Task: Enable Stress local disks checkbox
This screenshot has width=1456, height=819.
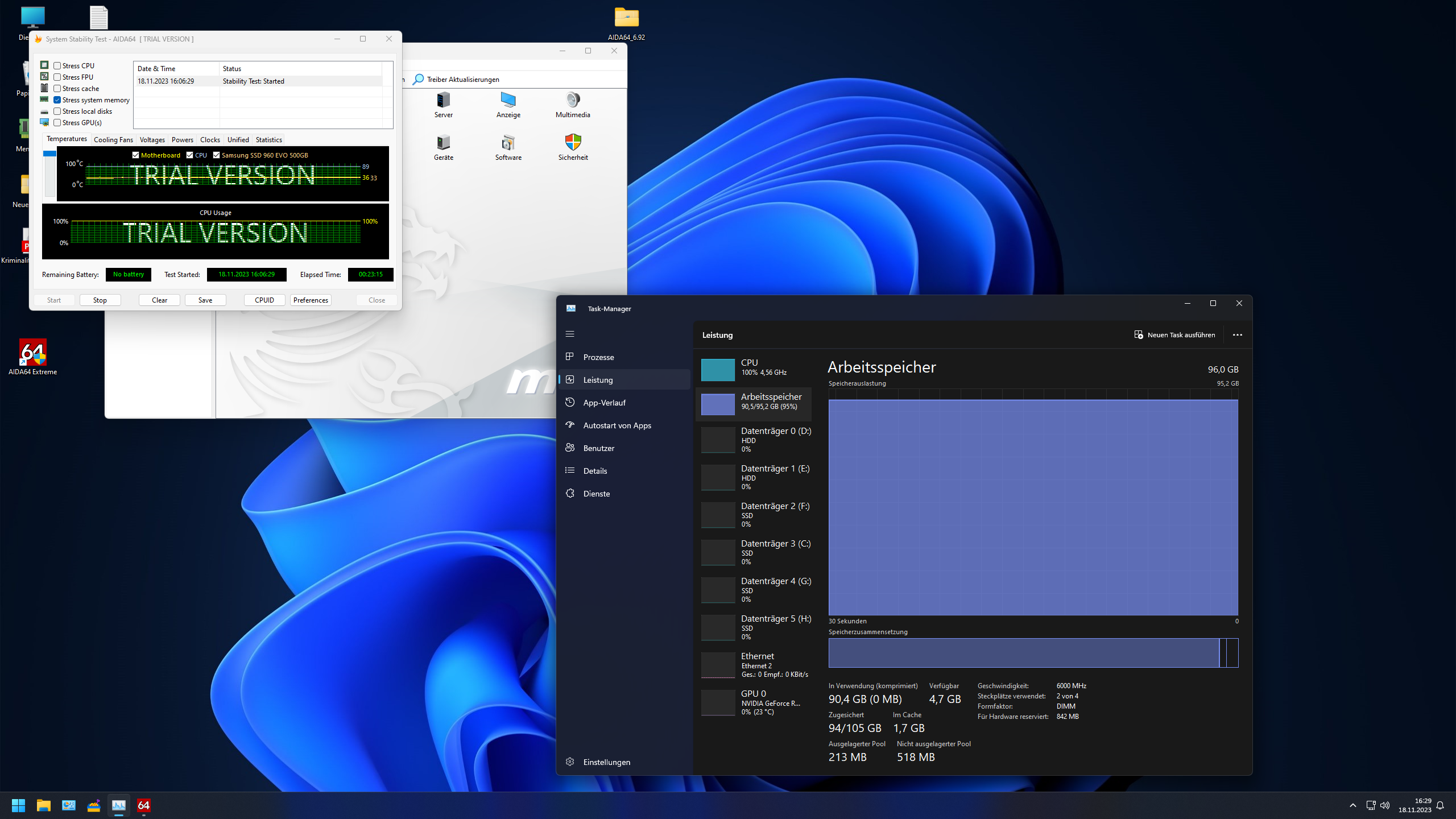Action: pyautogui.click(x=57, y=111)
